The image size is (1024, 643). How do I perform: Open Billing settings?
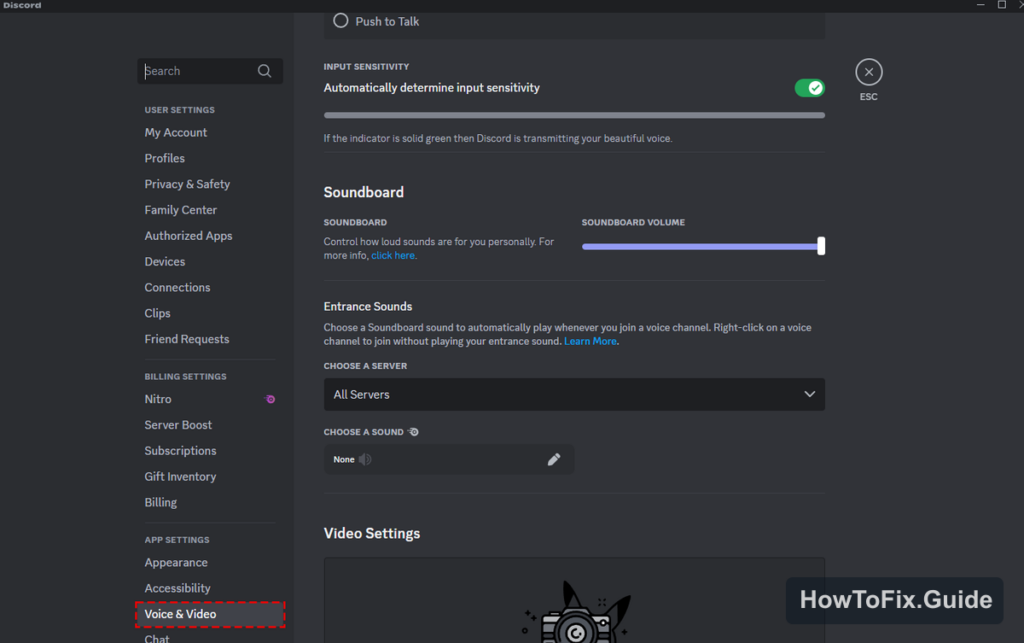(x=161, y=503)
